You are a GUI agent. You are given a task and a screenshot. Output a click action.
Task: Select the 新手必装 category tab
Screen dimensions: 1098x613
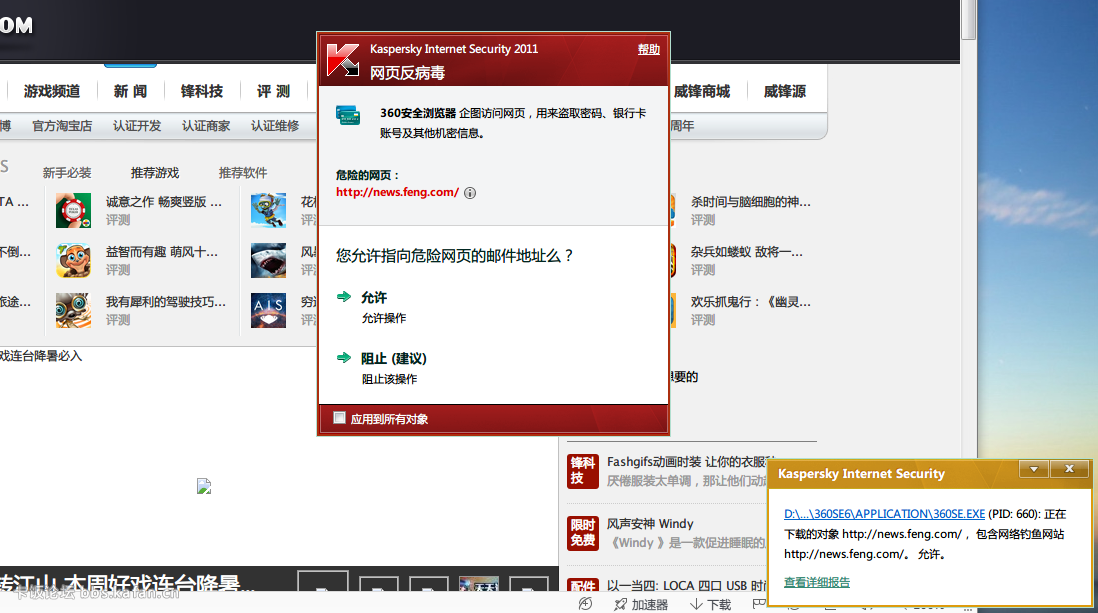[x=67, y=173]
